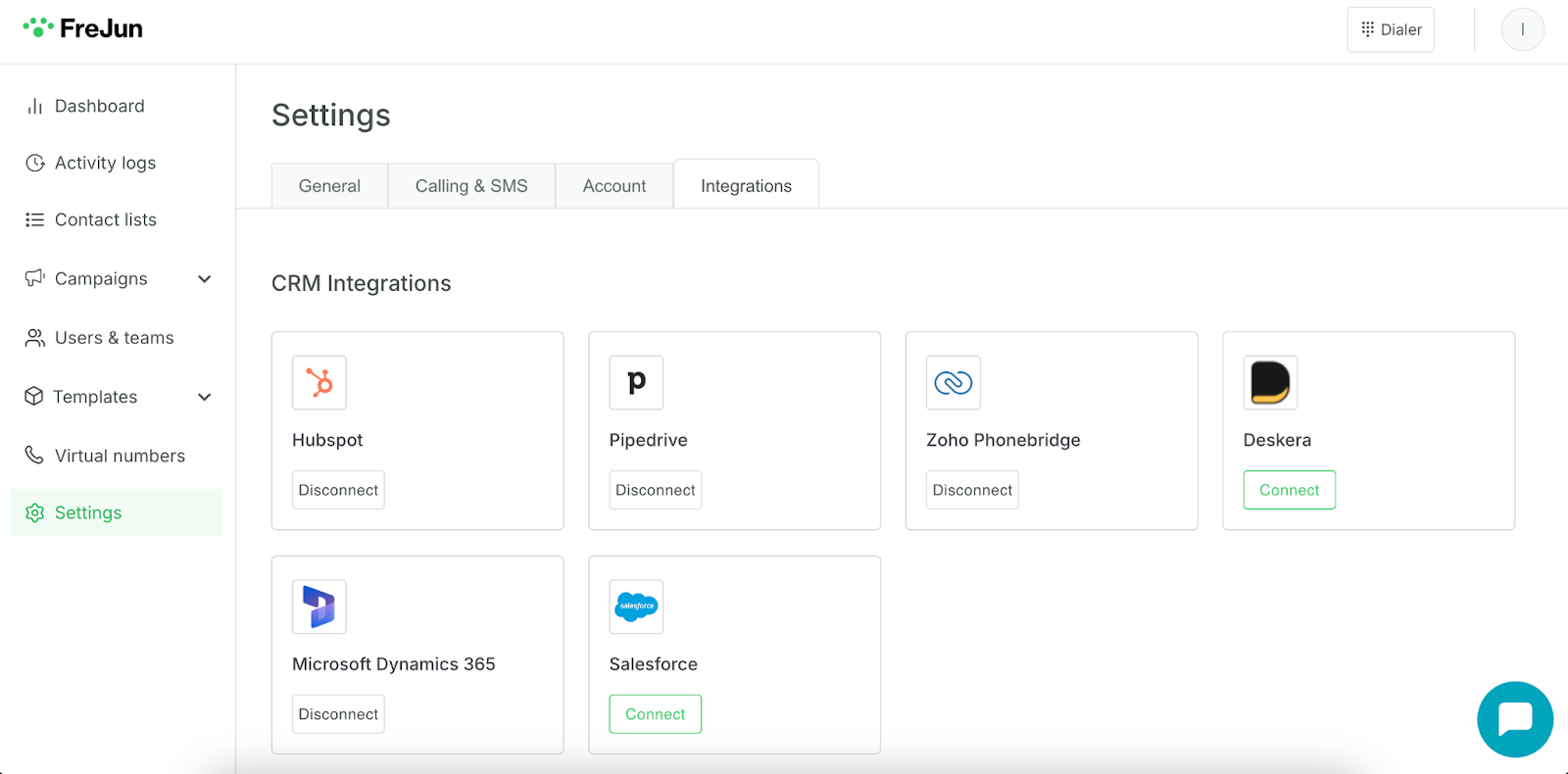Click the Settings gear icon in sidebar

[35, 512]
